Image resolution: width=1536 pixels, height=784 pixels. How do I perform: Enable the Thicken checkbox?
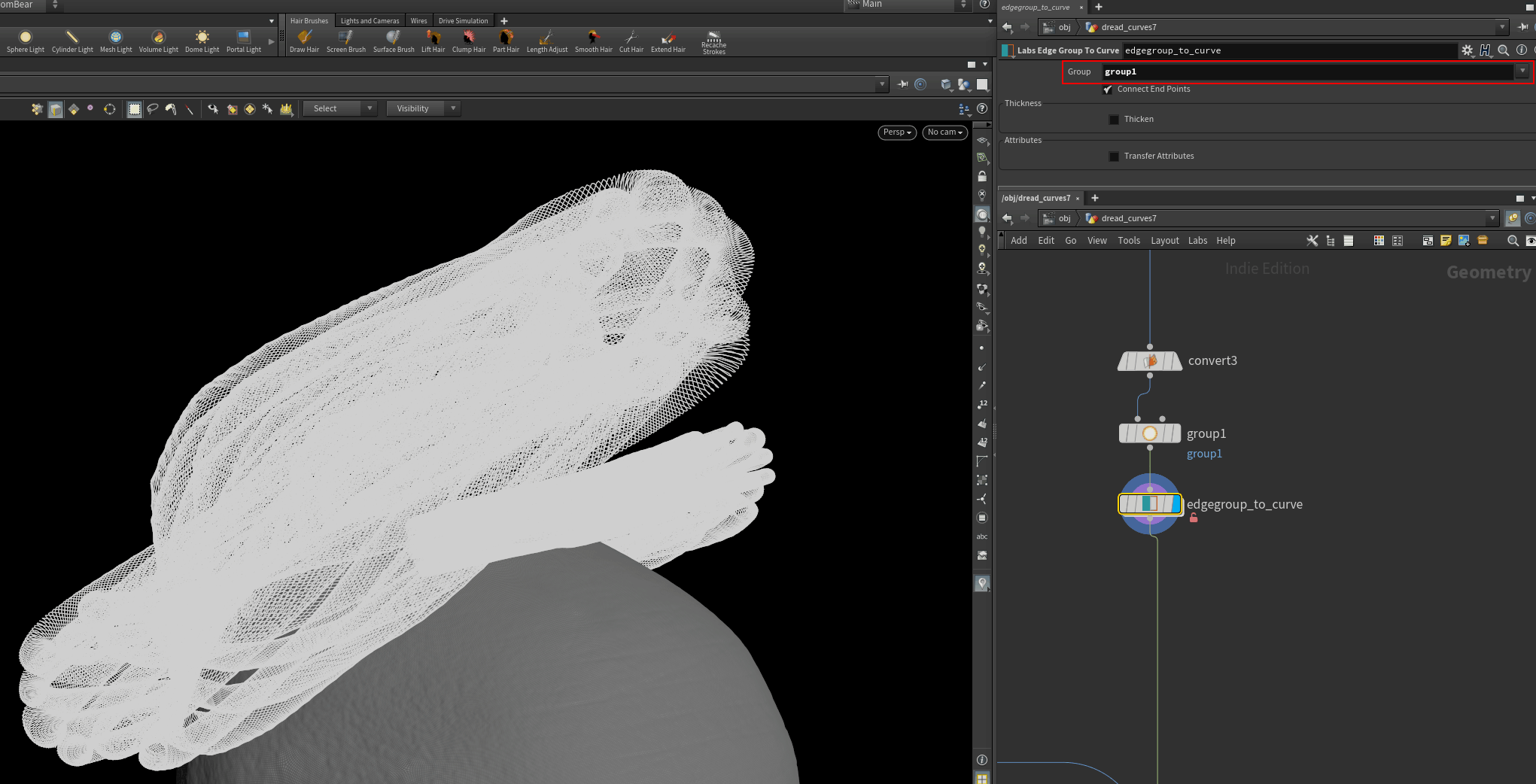(1114, 120)
